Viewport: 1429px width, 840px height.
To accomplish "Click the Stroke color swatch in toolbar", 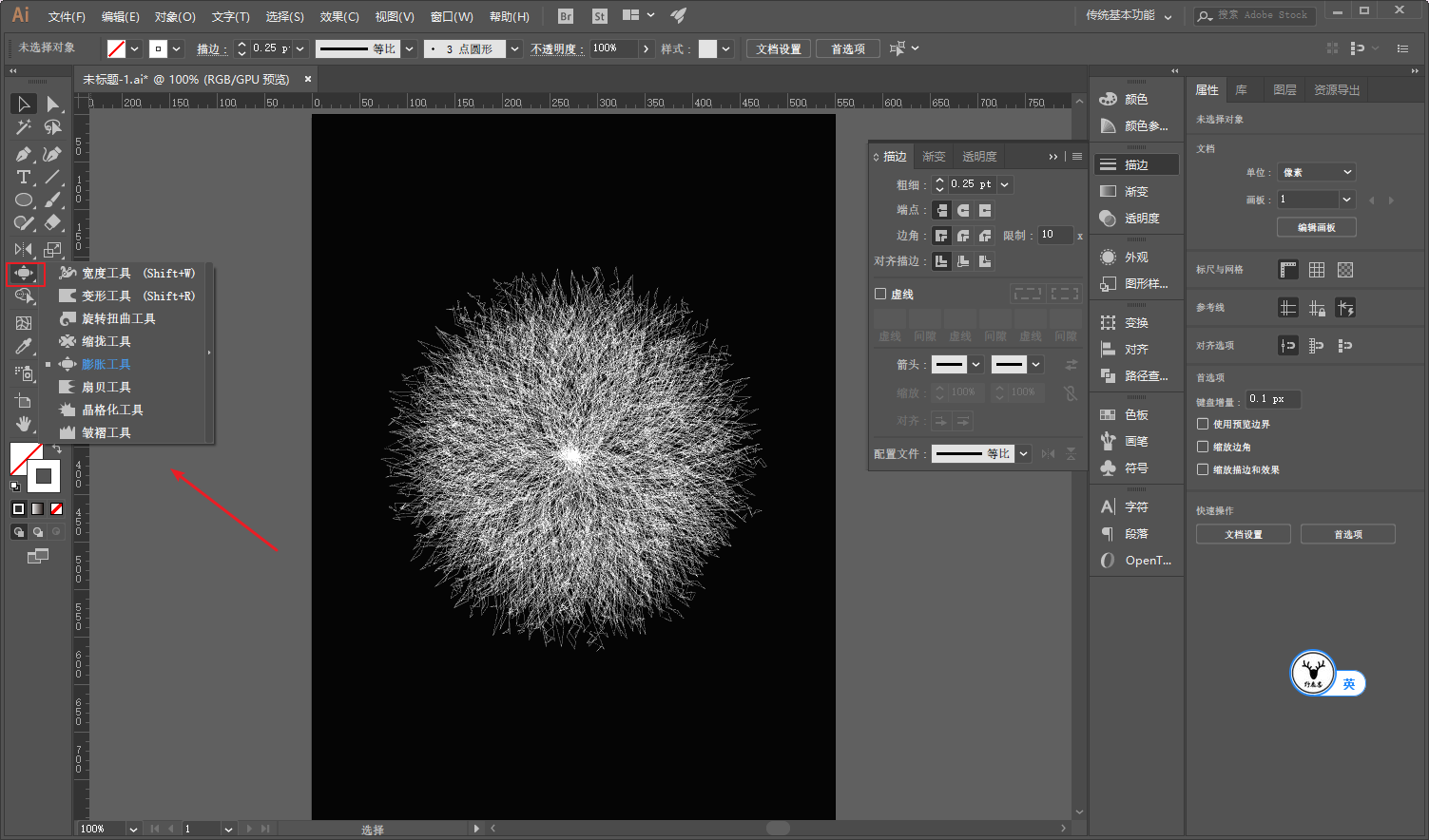I will [44, 476].
